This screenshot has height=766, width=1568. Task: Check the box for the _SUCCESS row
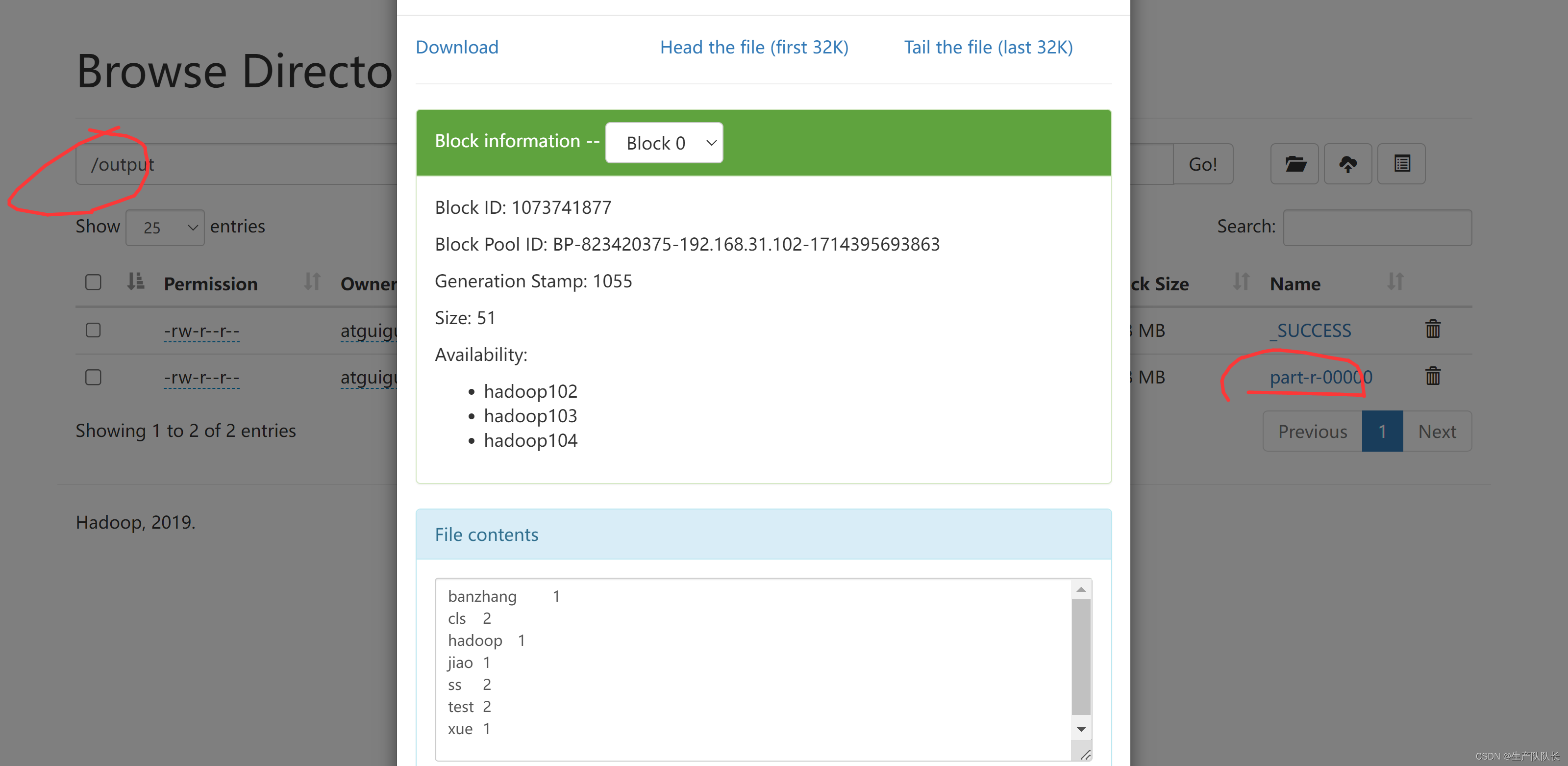93,330
